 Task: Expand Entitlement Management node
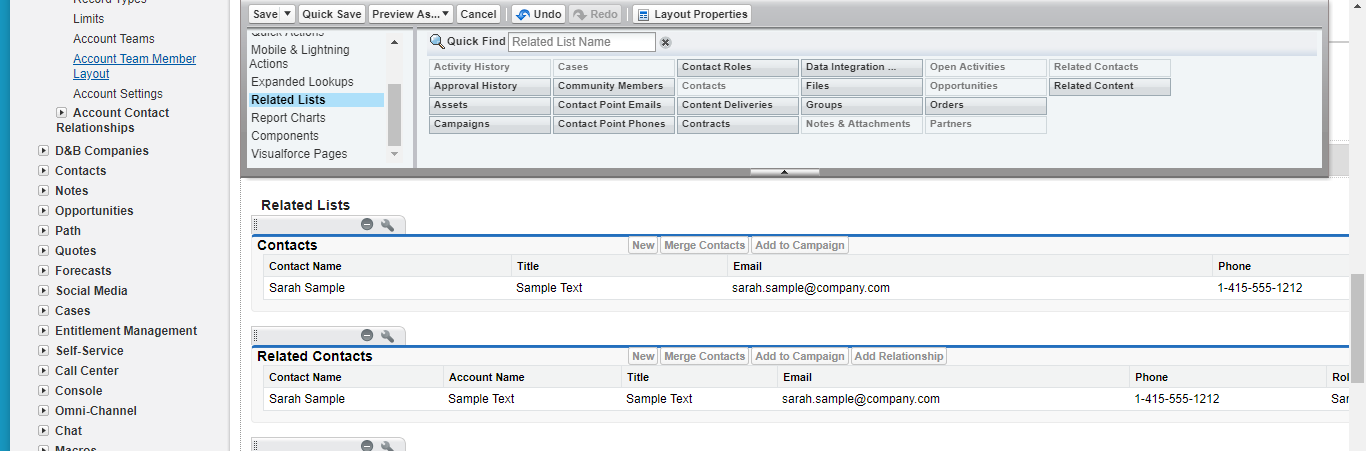point(43,331)
